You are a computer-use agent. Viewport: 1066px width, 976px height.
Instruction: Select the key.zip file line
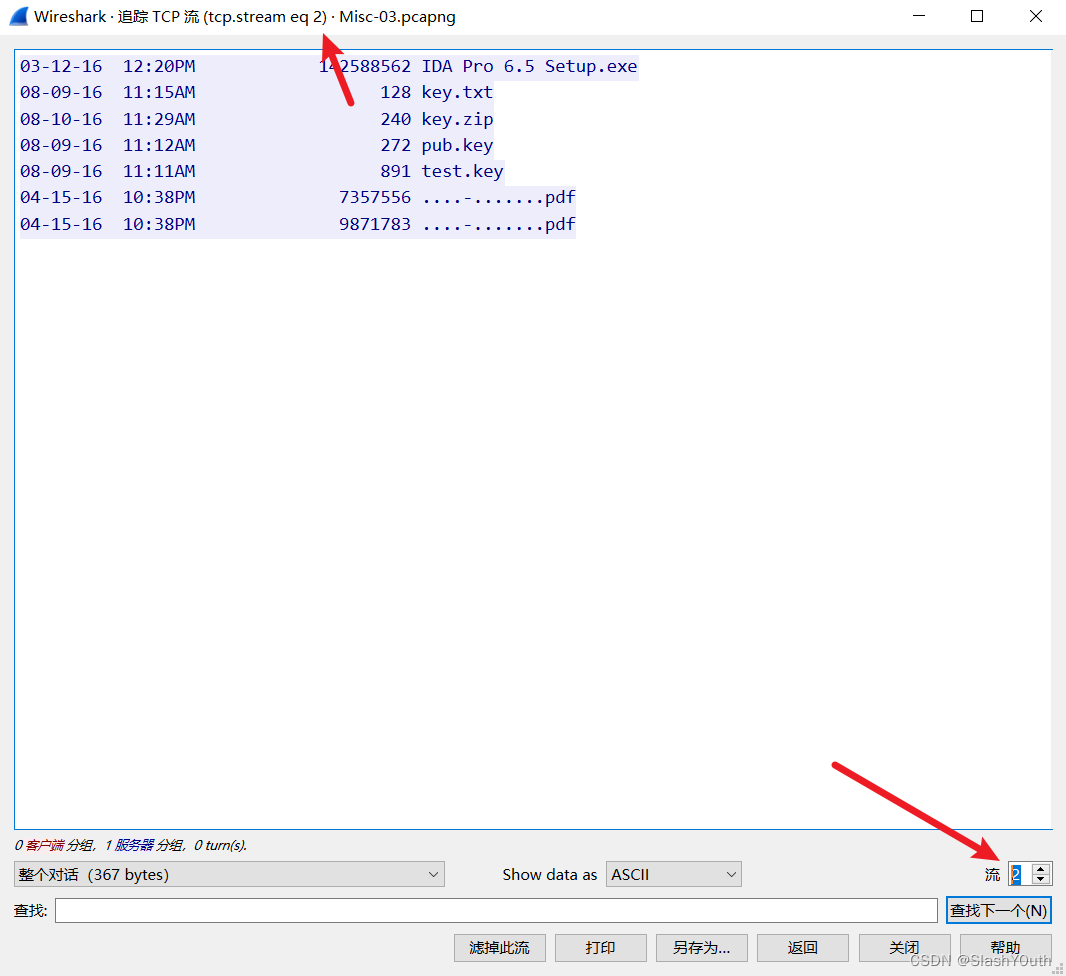pos(256,119)
